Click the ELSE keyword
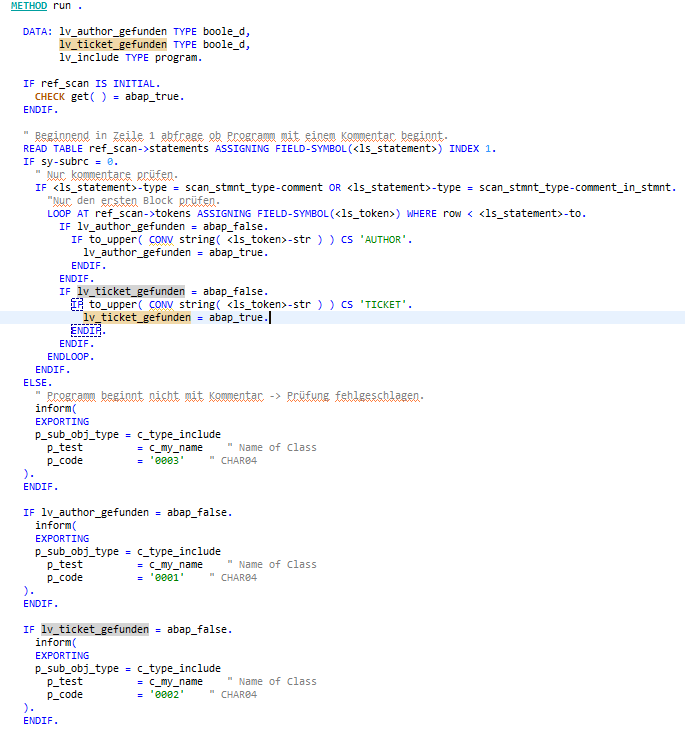This screenshot has width=685, height=732. click(35, 383)
